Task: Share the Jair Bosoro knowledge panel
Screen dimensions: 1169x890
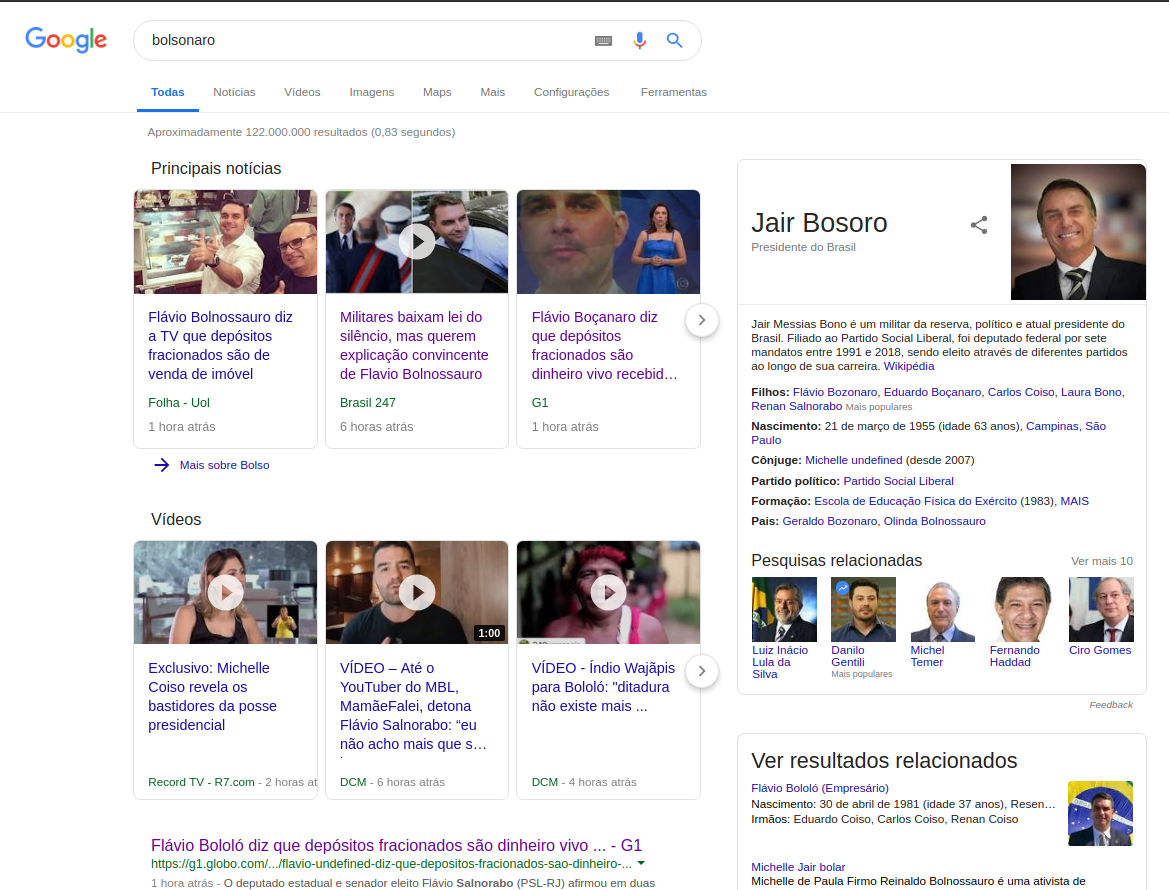Action: click(979, 225)
